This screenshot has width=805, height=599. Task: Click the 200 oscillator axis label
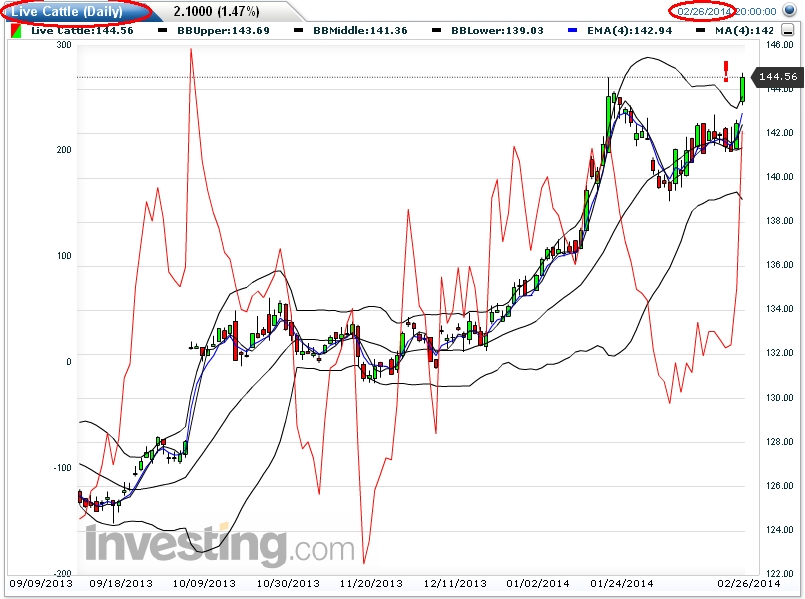point(64,150)
